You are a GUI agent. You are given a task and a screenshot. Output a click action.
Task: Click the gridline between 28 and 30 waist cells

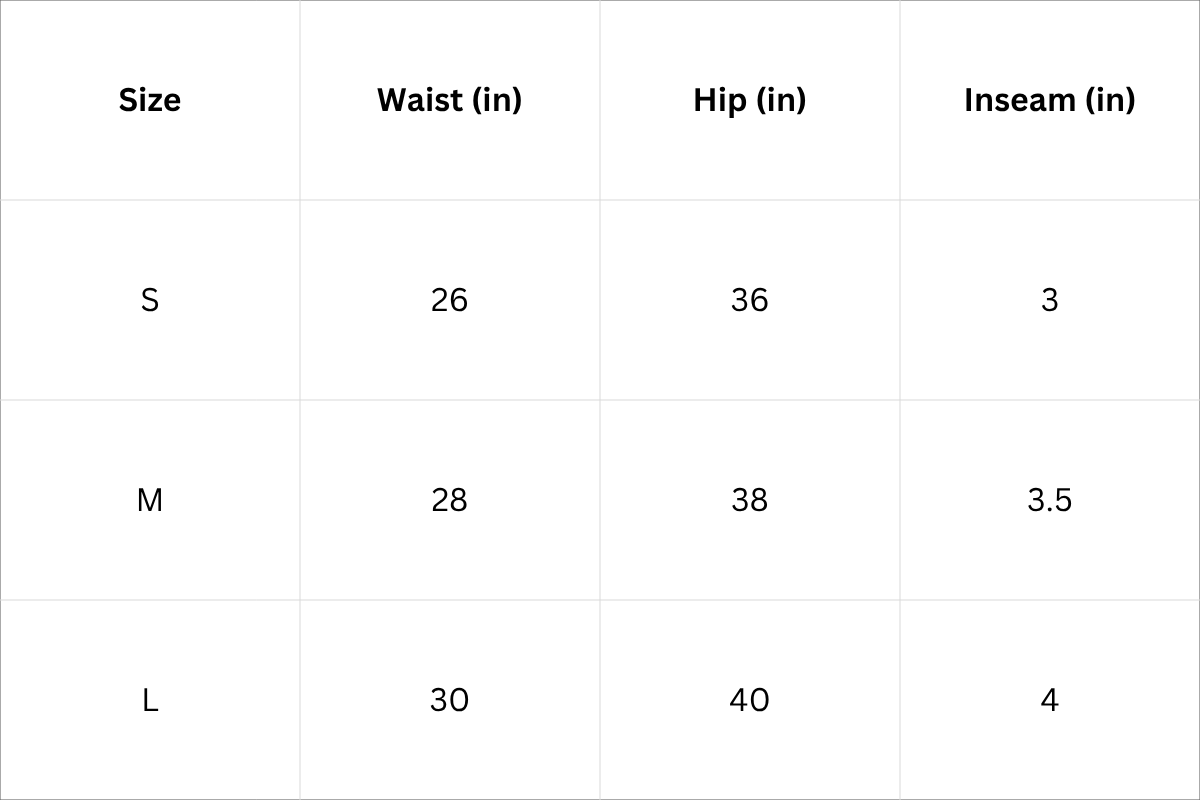click(449, 600)
